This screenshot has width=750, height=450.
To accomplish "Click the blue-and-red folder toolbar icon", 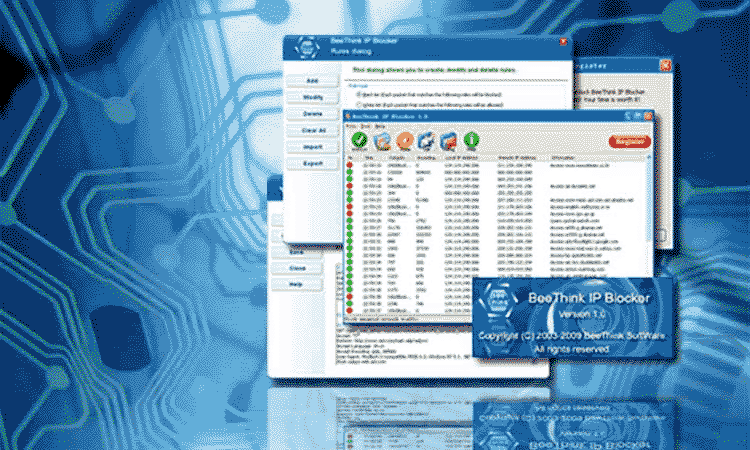I will 448,141.
